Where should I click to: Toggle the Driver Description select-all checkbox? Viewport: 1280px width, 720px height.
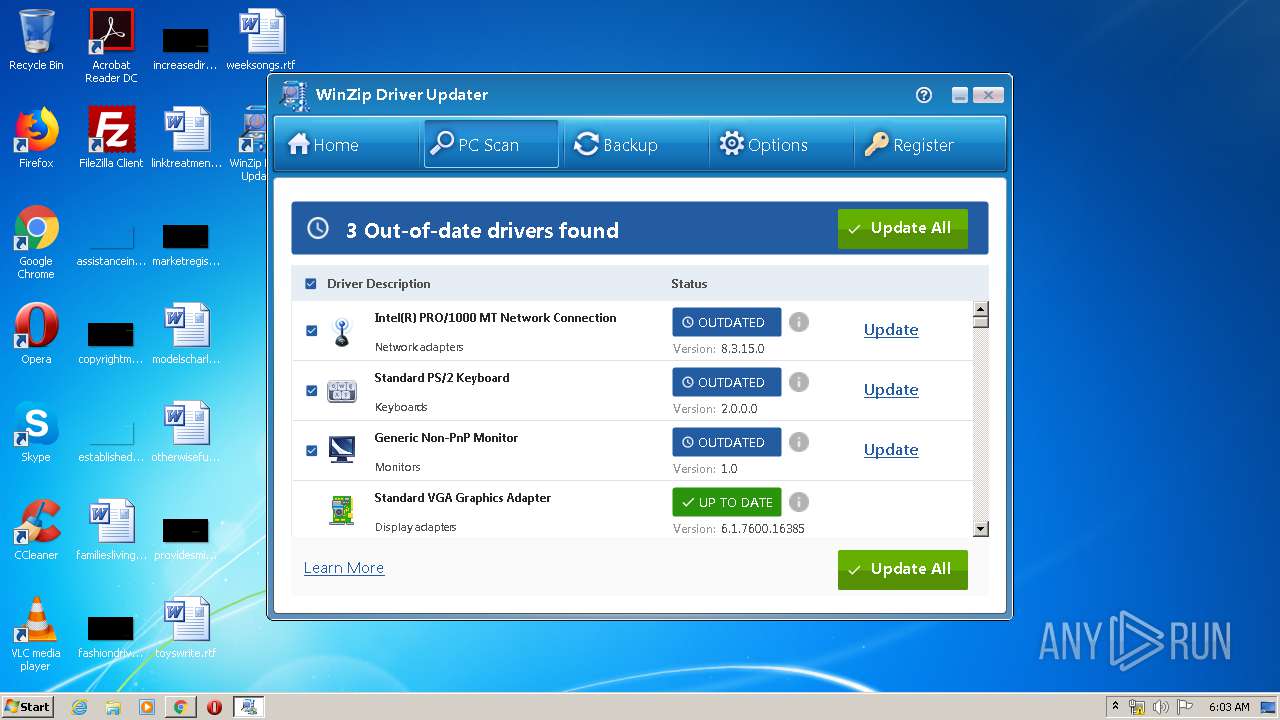pyautogui.click(x=311, y=284)
